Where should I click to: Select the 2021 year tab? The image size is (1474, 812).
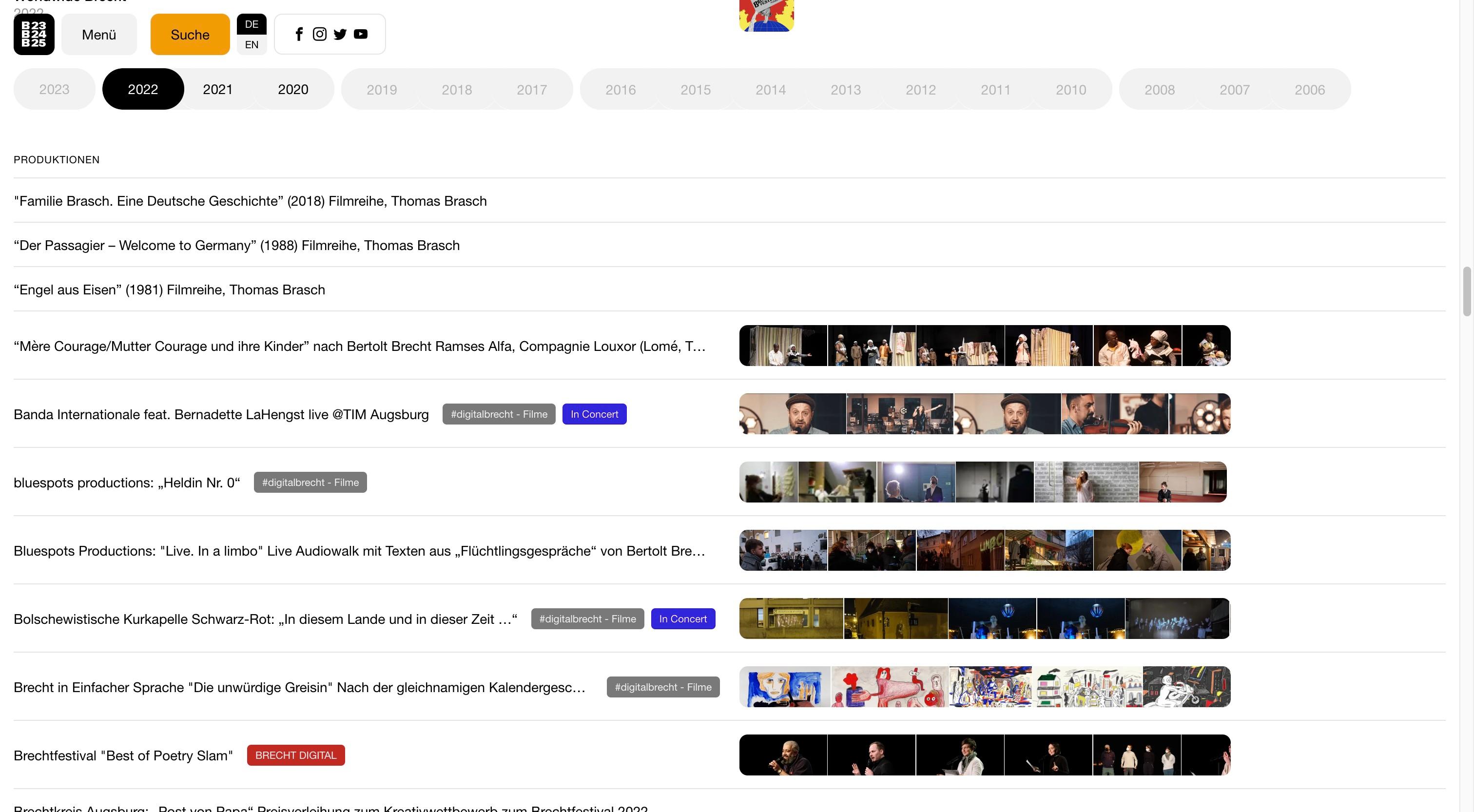pos(217,89)
